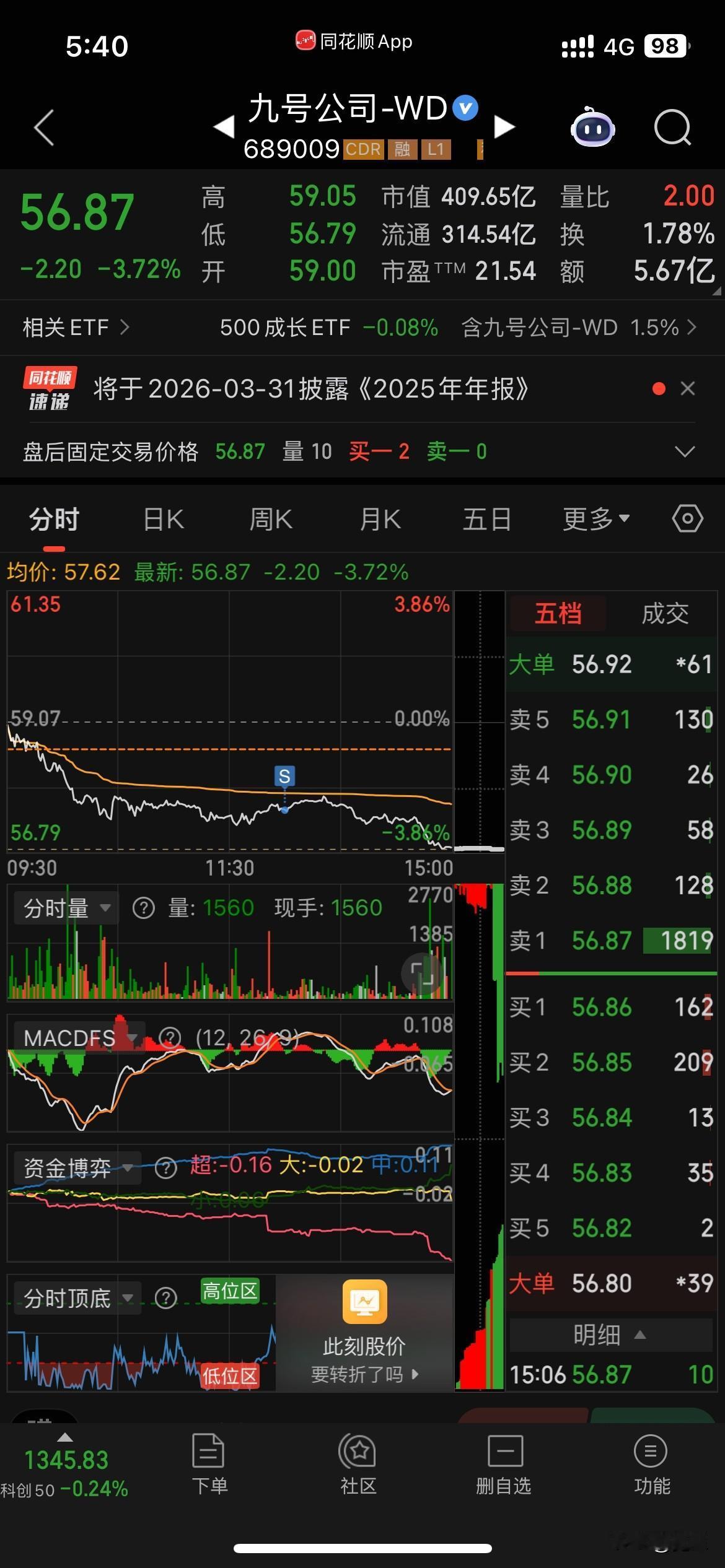Dismiss the 2025年年报 notice with X
Viewport: 725px width, 1568px height.
click(x=688, y=388)
